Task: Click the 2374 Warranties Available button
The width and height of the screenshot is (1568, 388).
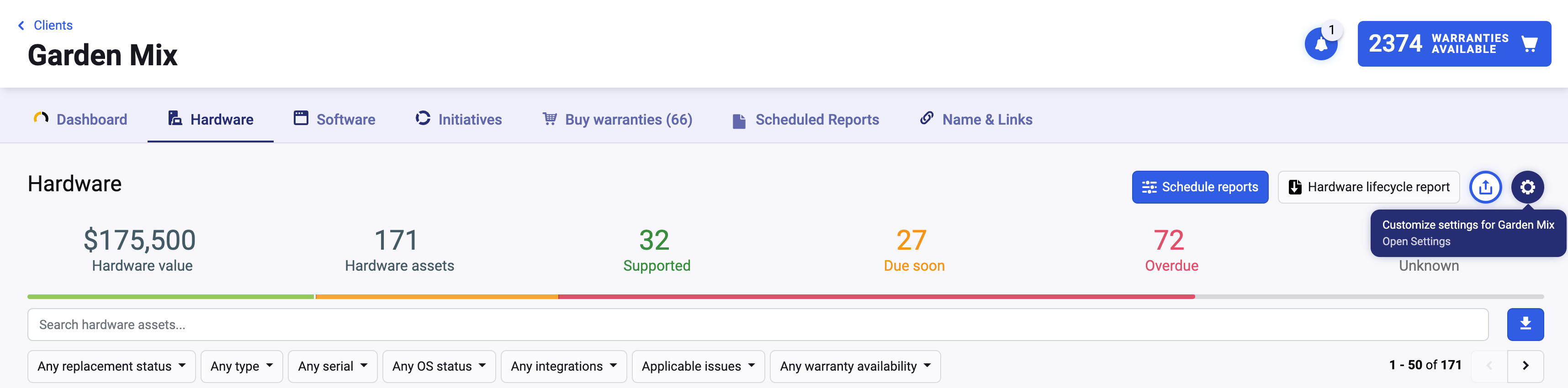Action: (x=1454, y=44)
